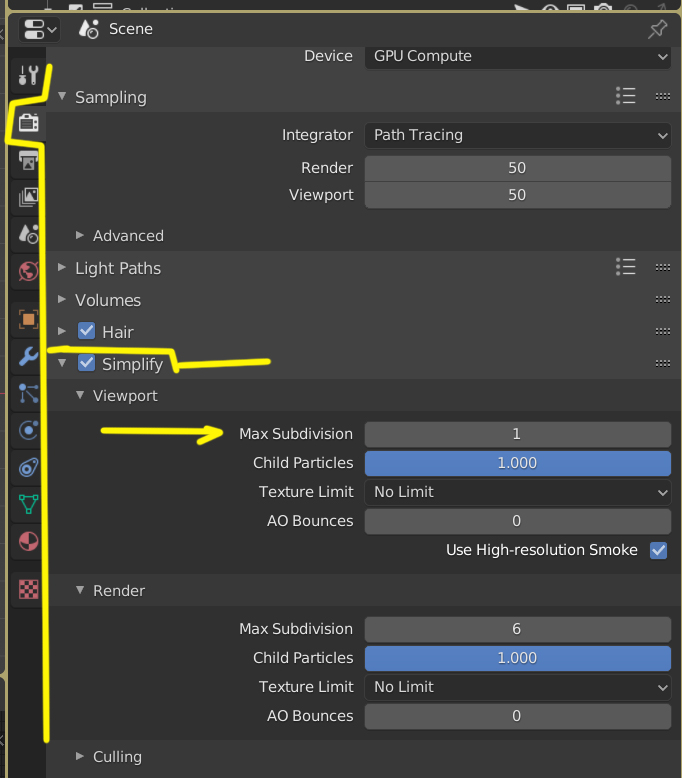Switch to Output properties tab
The height and width of the screenshot is (778, 682).
click(x=29, y=160)
